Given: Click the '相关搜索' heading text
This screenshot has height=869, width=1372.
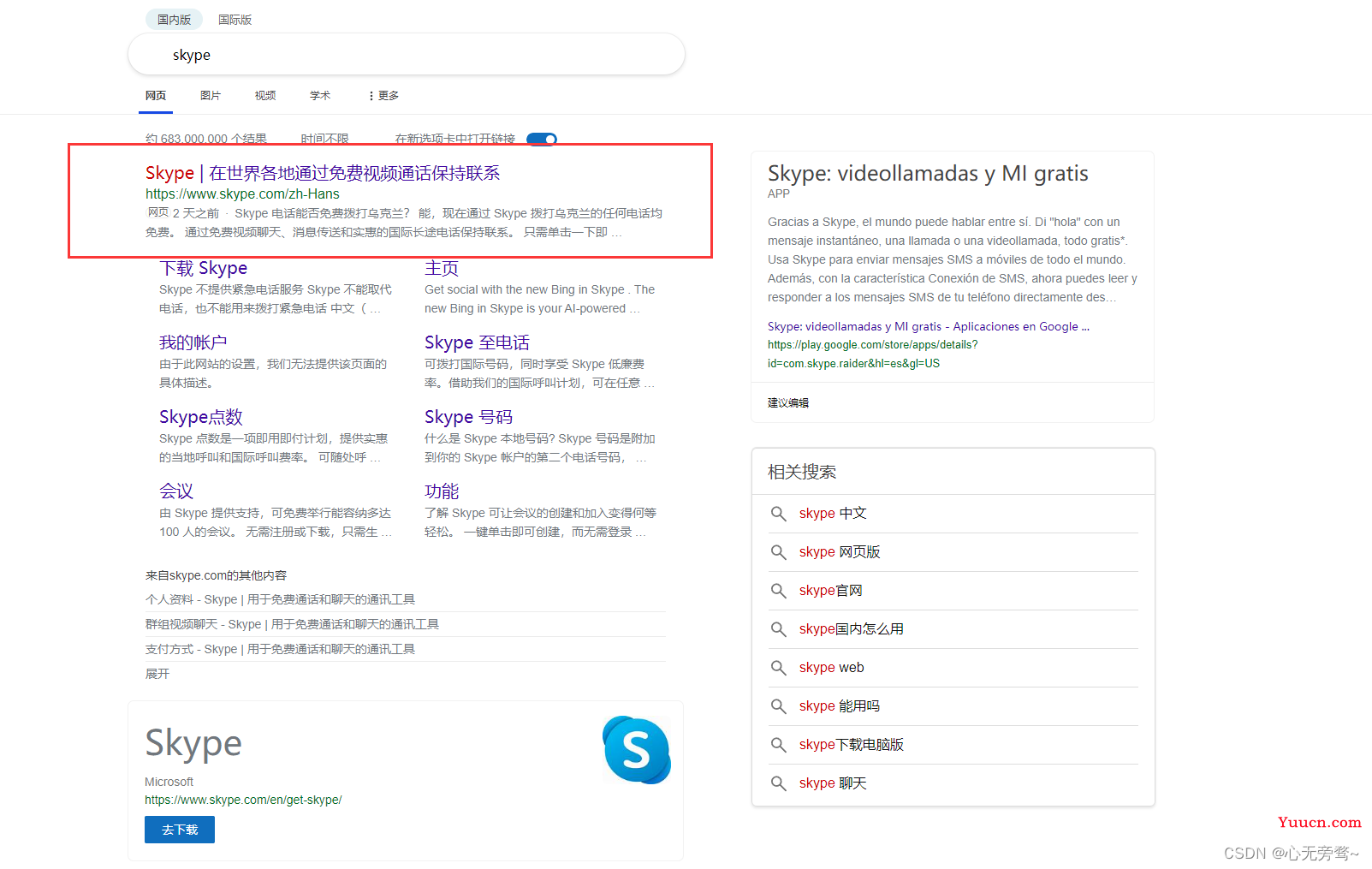Looking at the screenshot, I should coord(802,472).
